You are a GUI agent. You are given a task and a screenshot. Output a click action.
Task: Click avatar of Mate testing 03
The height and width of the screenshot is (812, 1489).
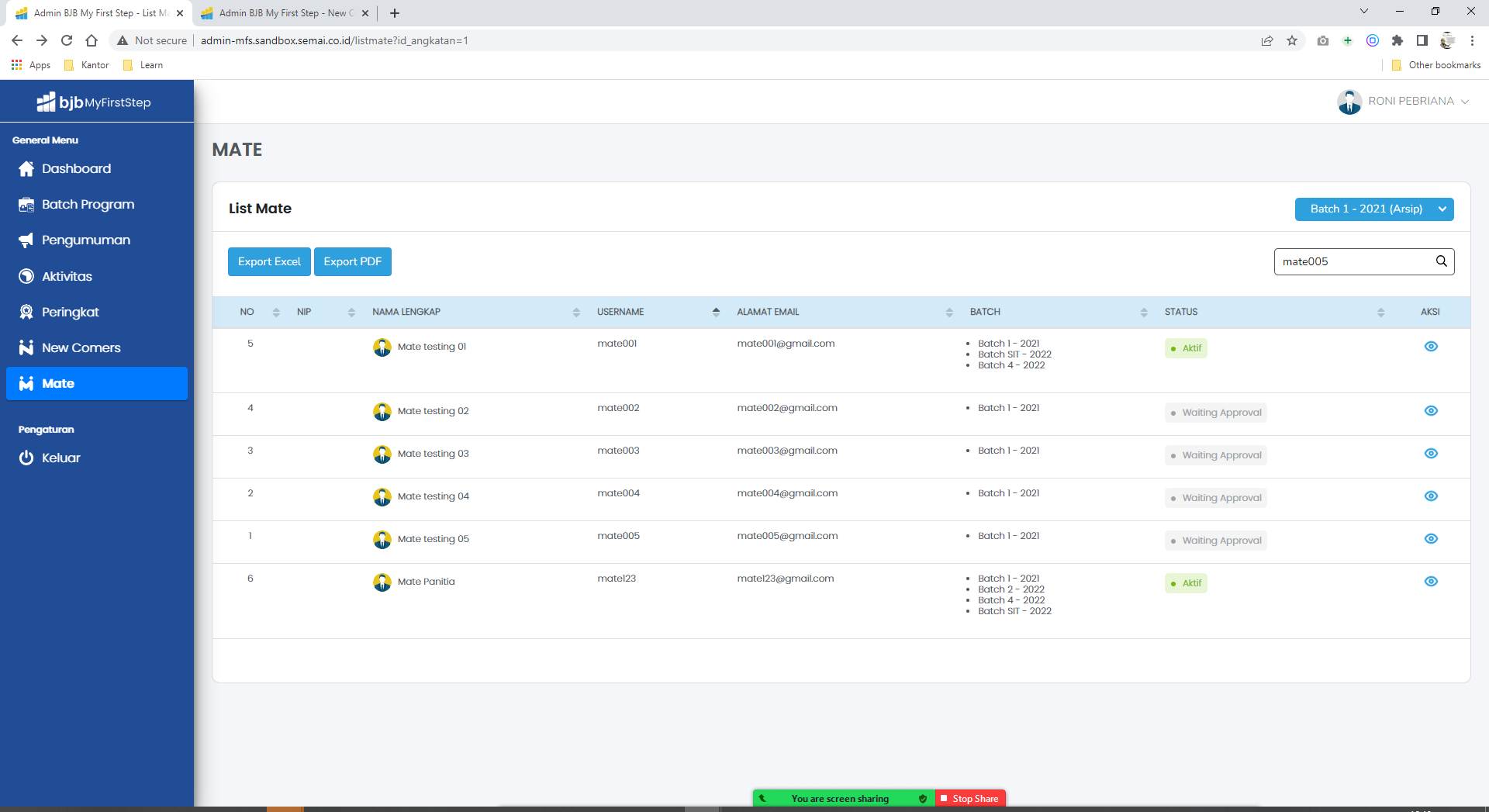(x=382, y=454)
